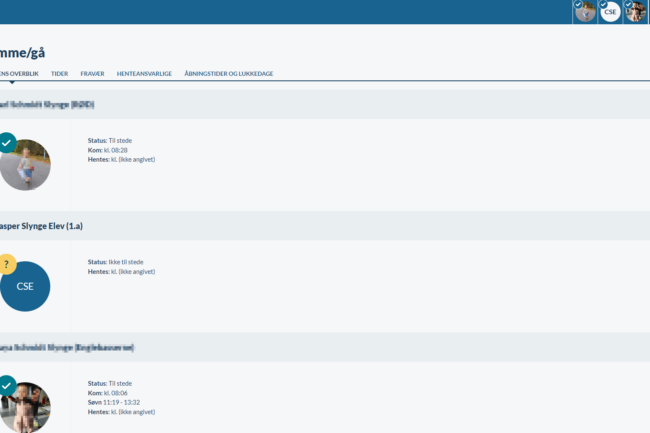Screen dimensions: 650x433
Task: Click the first child photo in the top bar
Action: click(586, 13)
